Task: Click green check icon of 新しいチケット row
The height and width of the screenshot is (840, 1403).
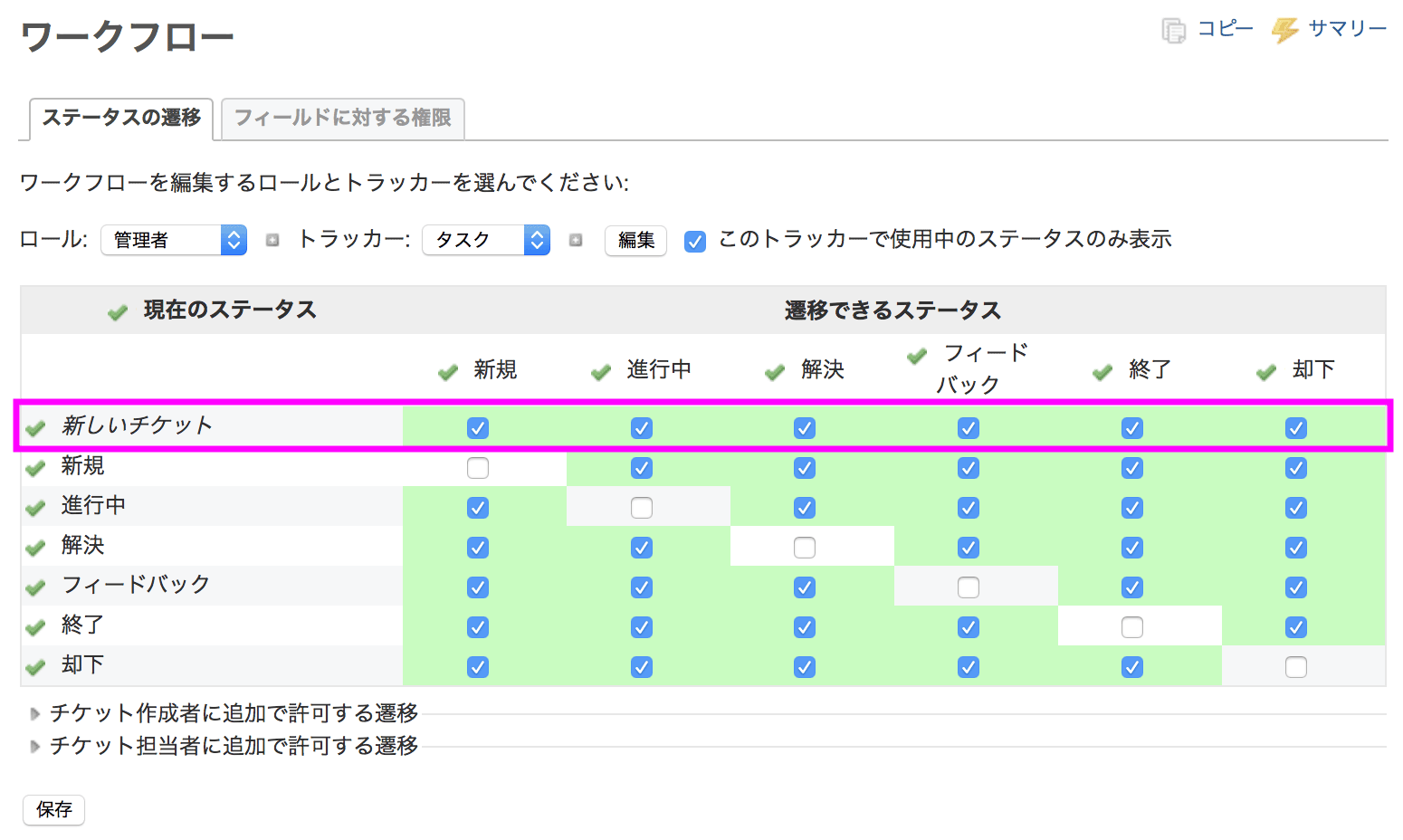Action: pyautogui.click(x=35, y=428)
